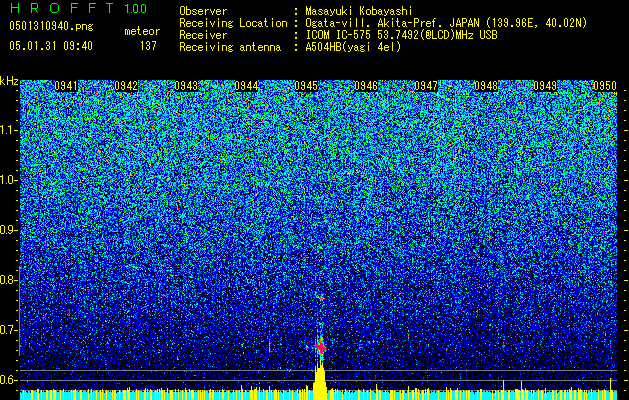629x400 pixels.
Task: Click the date stamp 05.01.31 09:40
Action: coord(51,46)
